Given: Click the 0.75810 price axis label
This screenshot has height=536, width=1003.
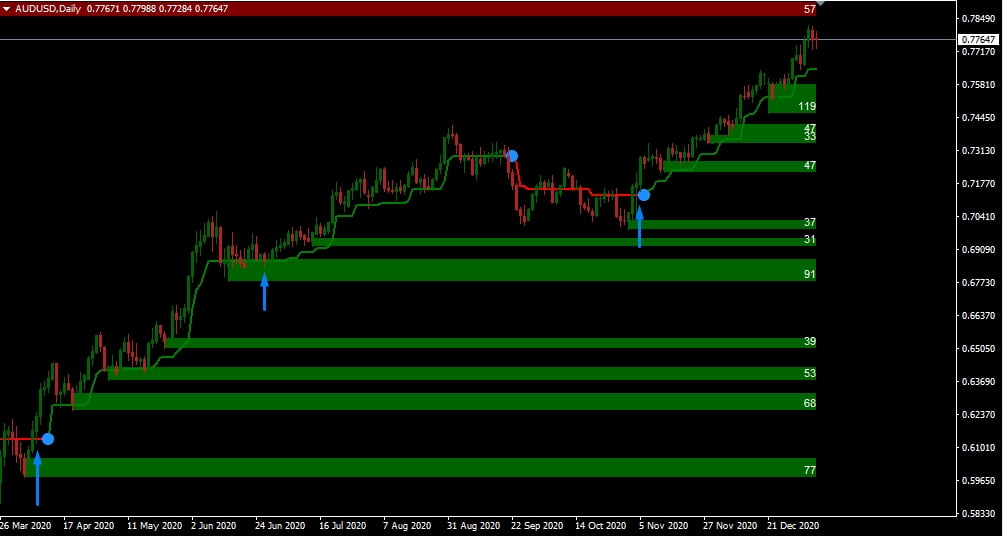Looking at the screenshot, I should pos(979,84).
